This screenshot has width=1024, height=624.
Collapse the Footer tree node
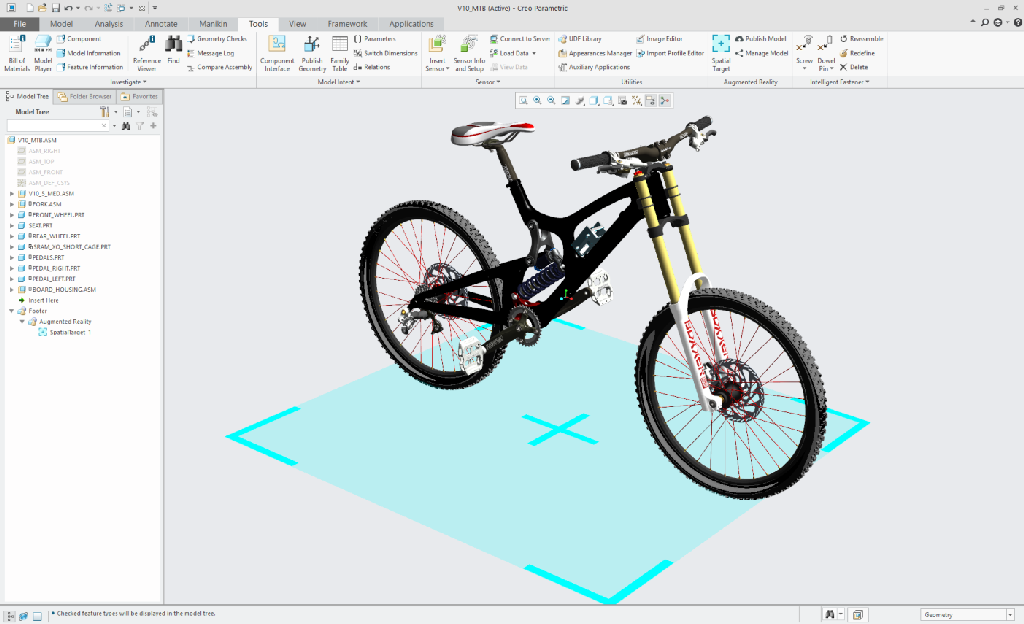tap(12, 311)
